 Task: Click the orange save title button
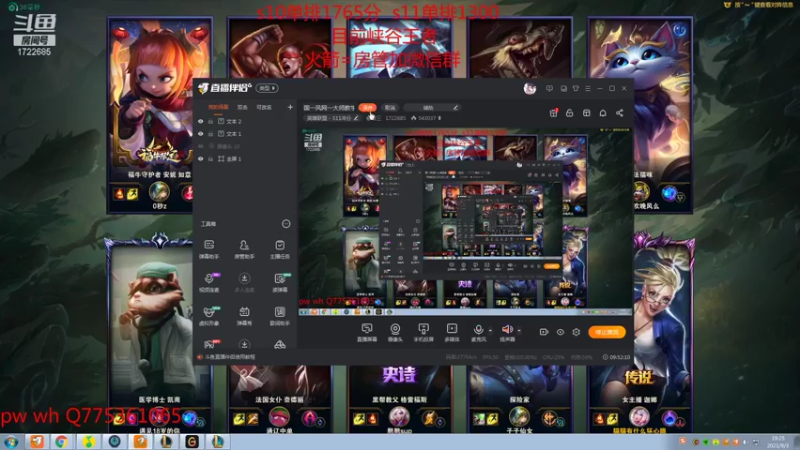(367, 108)
